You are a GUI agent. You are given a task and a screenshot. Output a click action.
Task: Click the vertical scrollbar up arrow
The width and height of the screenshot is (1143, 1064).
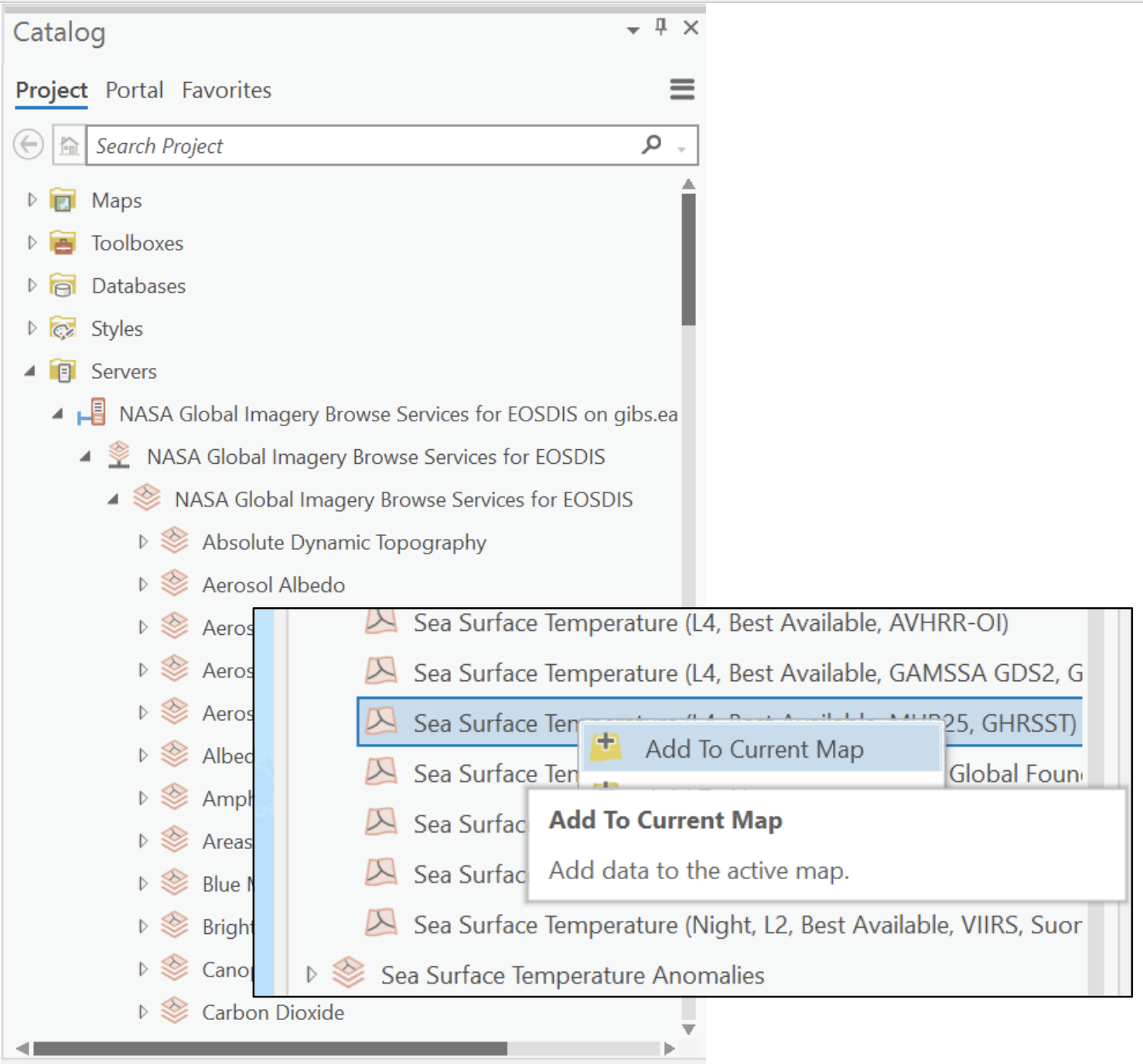tap(688, 184)
